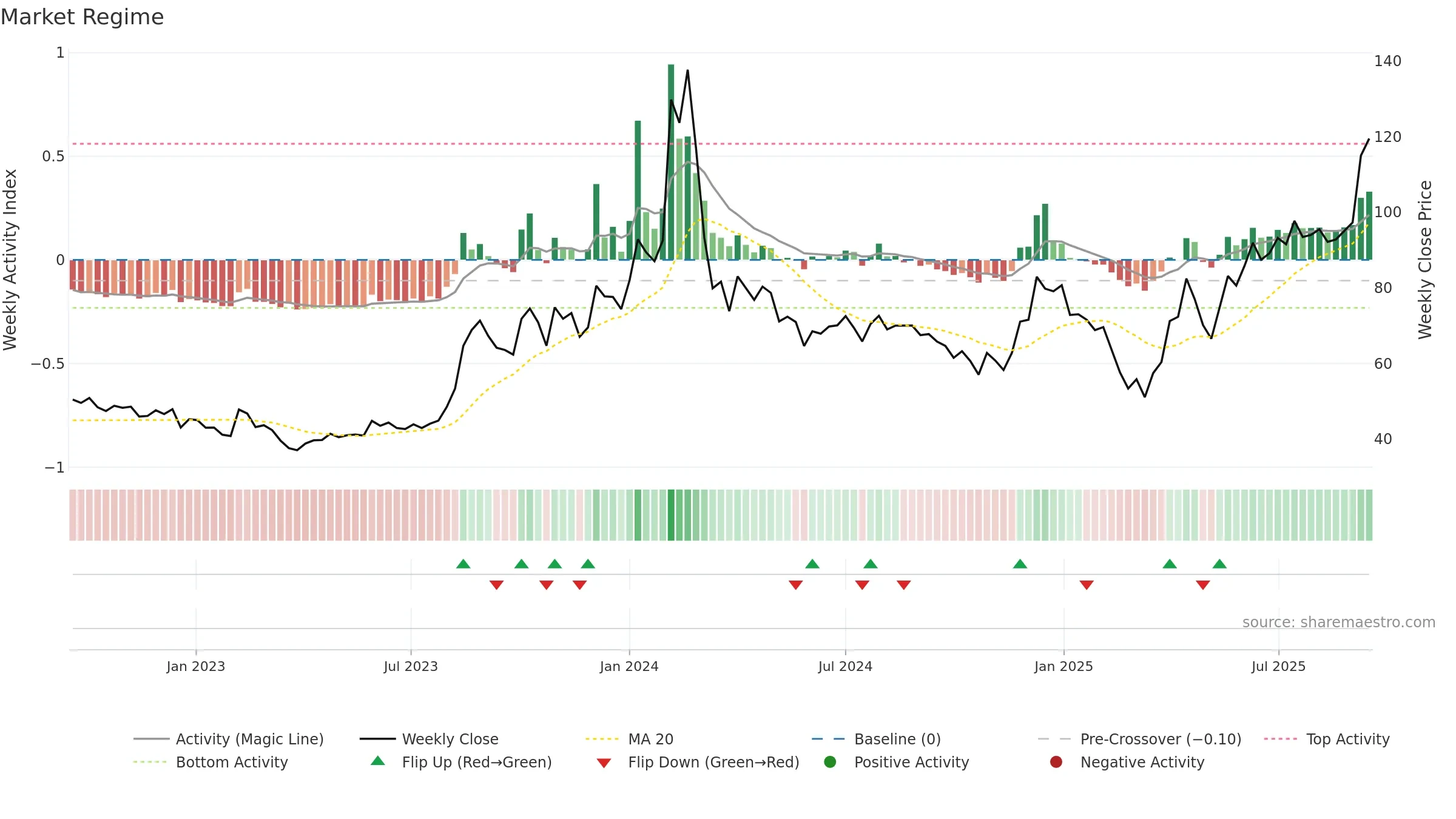This screenshot has width=1456, height=819.
Task: Click the Negative Activity legend label
Action: (1142, 762)
